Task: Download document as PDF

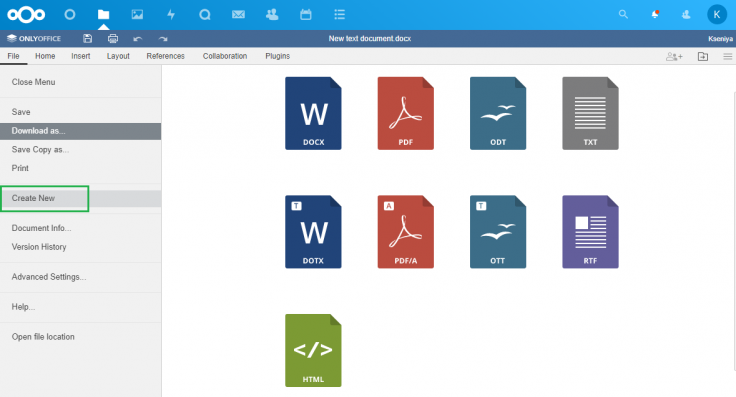Action: [406, 114]
